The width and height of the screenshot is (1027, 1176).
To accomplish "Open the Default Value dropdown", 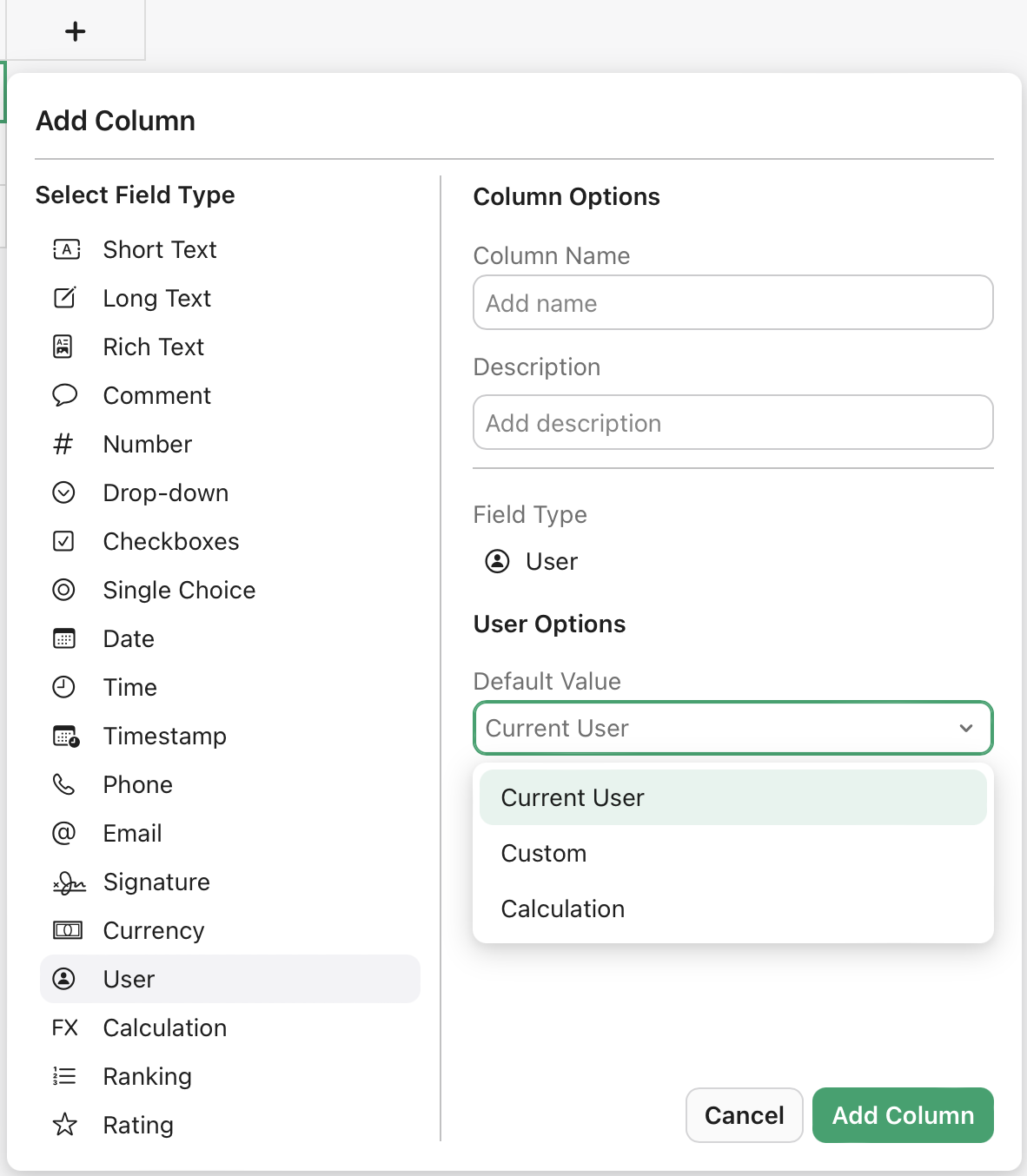I will [x=732, y=728].
